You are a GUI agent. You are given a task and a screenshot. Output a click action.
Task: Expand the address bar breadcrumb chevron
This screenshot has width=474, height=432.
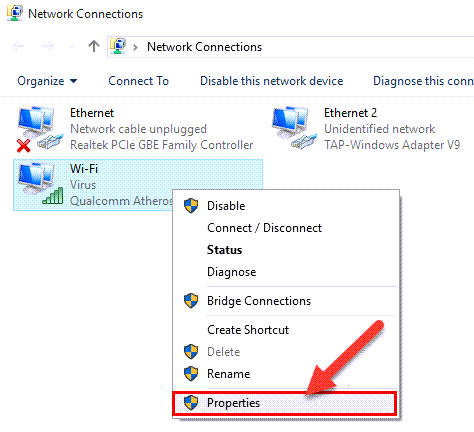pos(135,47)
